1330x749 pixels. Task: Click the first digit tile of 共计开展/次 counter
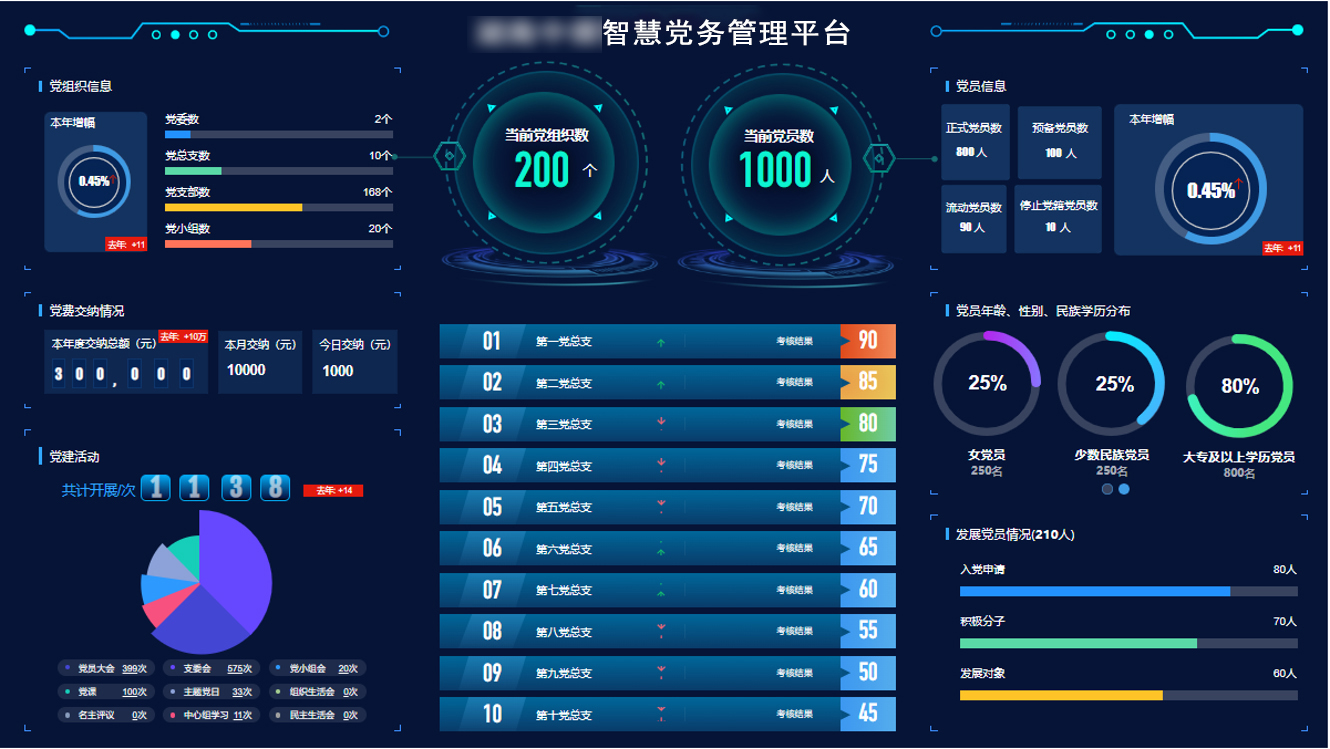pos(155,488)
